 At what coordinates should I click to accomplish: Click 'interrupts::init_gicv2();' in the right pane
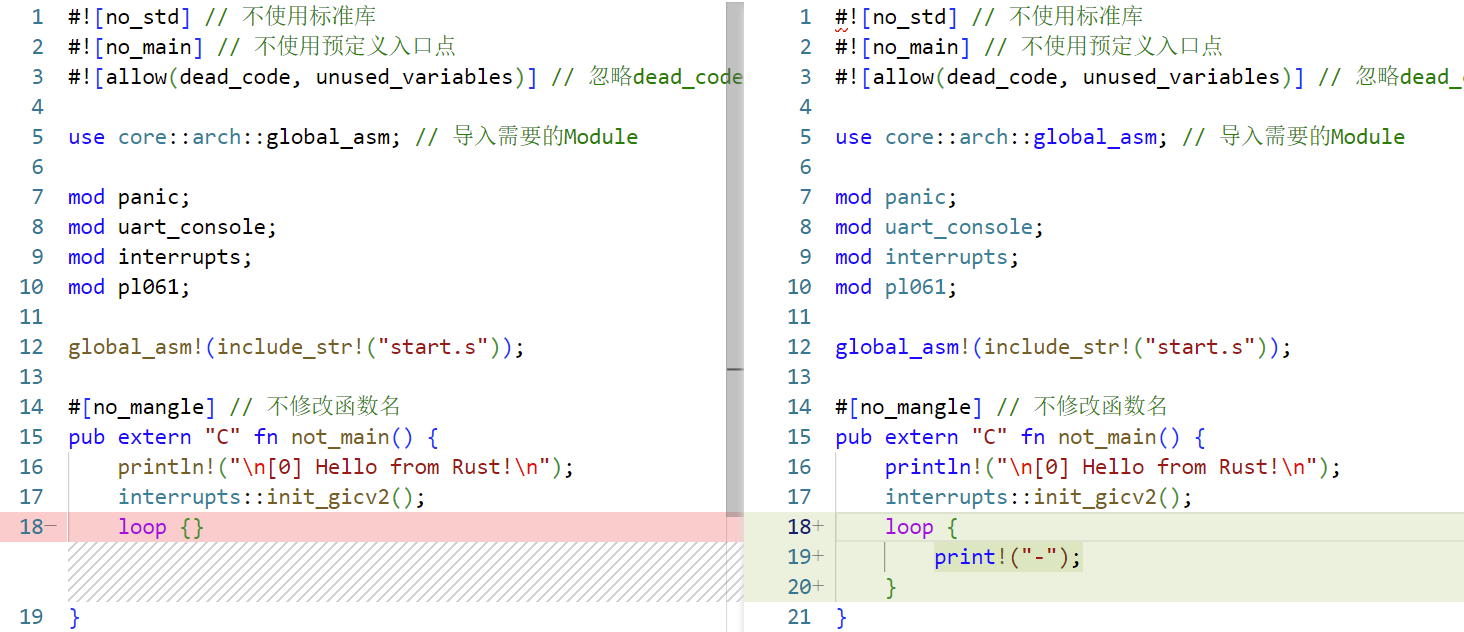tap(1038, 497)
